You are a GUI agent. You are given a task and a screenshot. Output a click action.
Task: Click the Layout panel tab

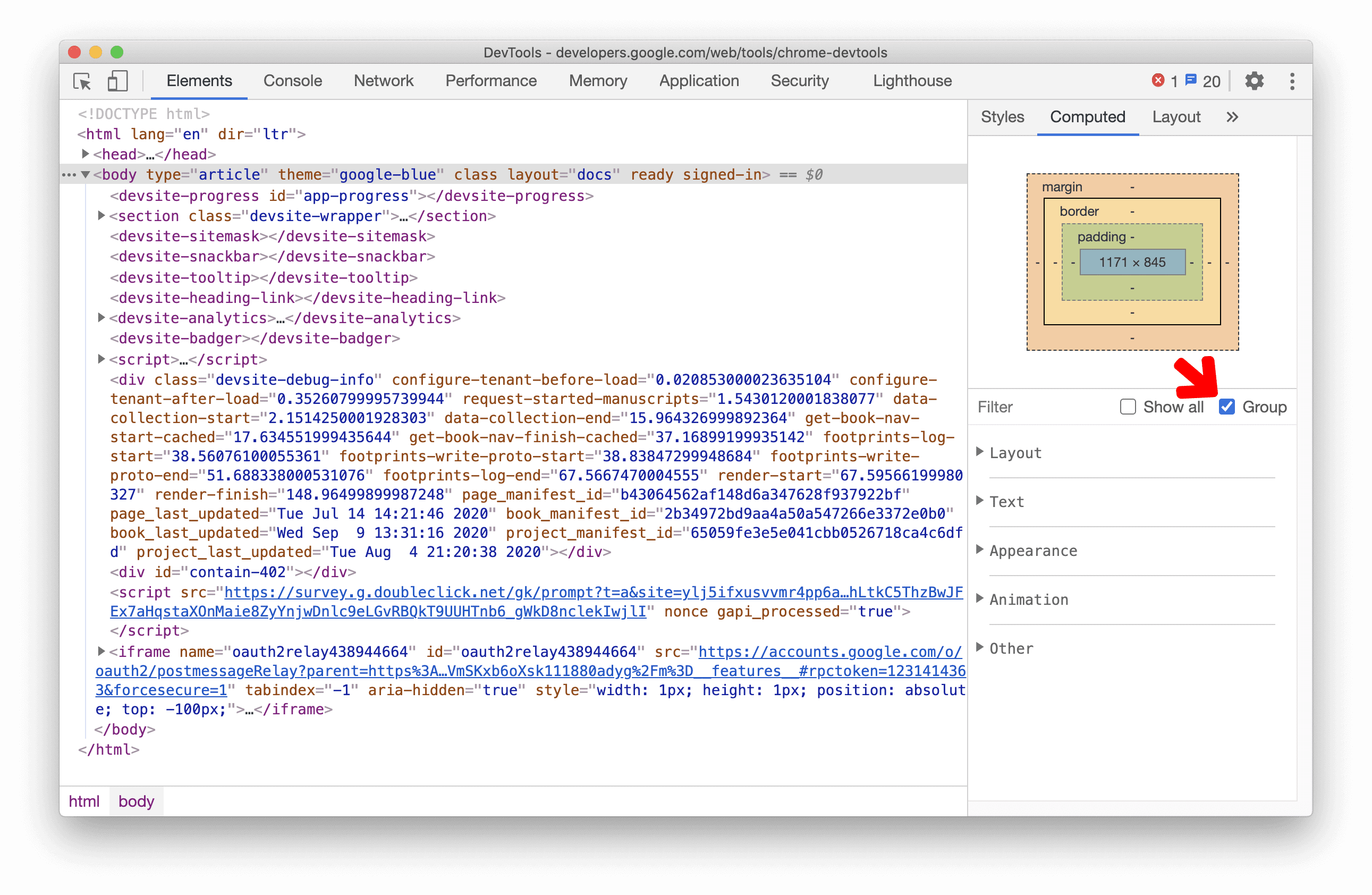[x=1179, y=116]
